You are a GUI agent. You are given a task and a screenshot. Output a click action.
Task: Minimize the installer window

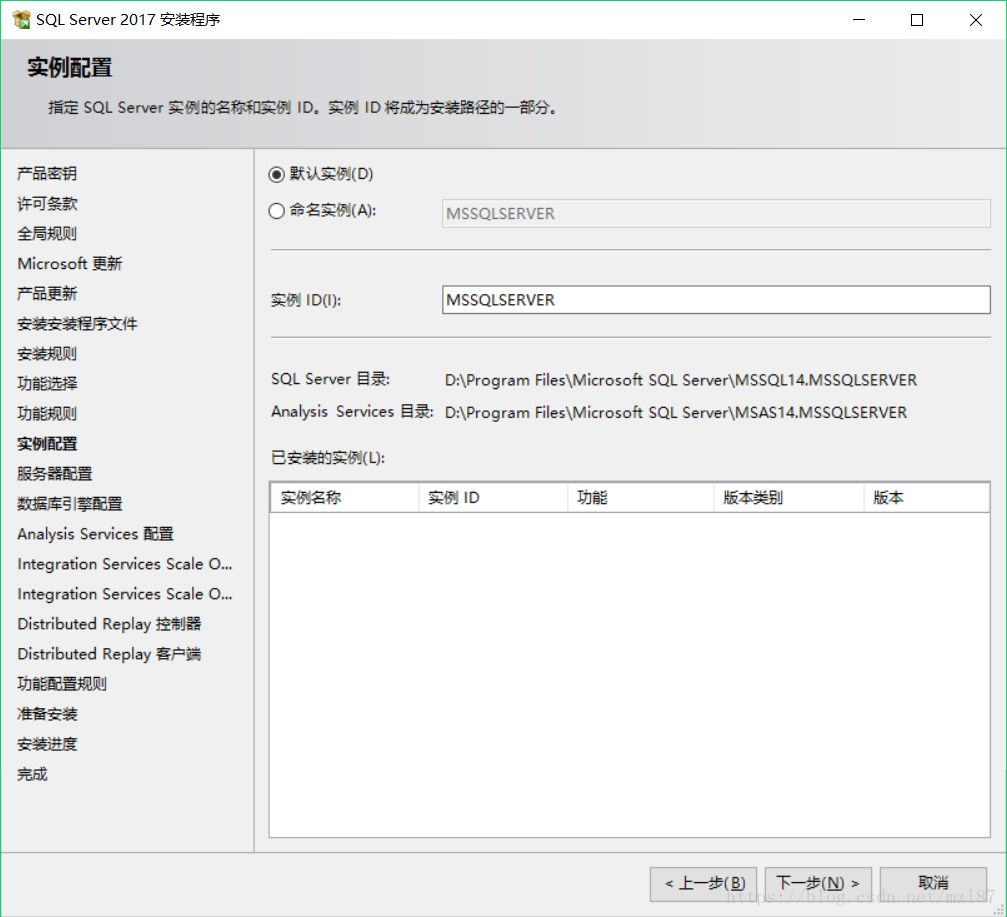[x=859, y=20]
